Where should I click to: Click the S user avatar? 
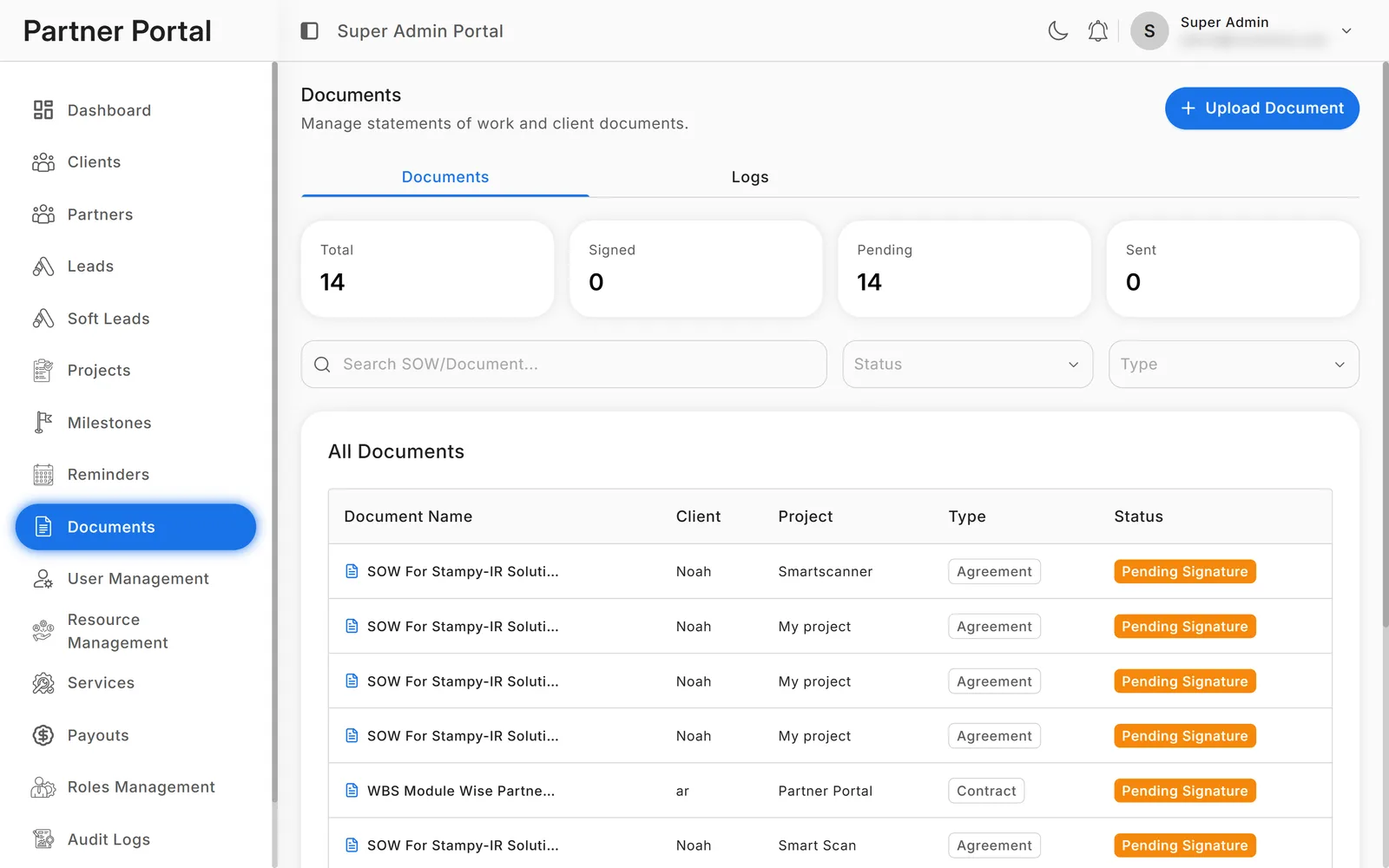pyautogui.click(x=1149, y=31)
